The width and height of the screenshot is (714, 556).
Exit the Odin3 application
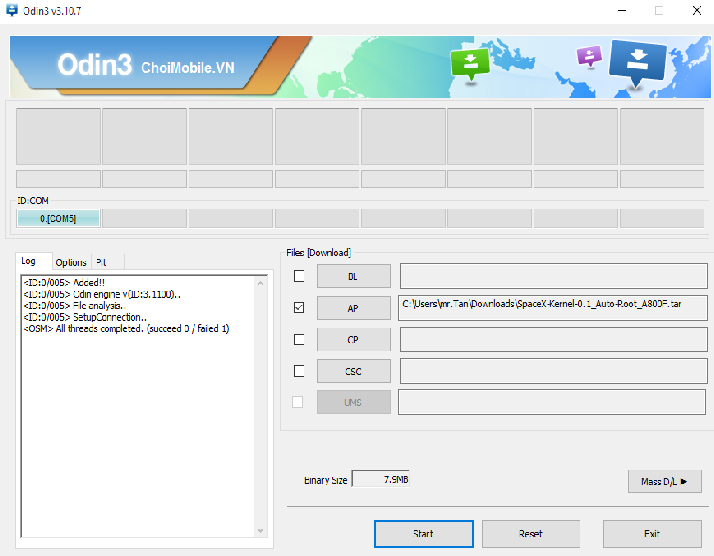click(652, 534)
